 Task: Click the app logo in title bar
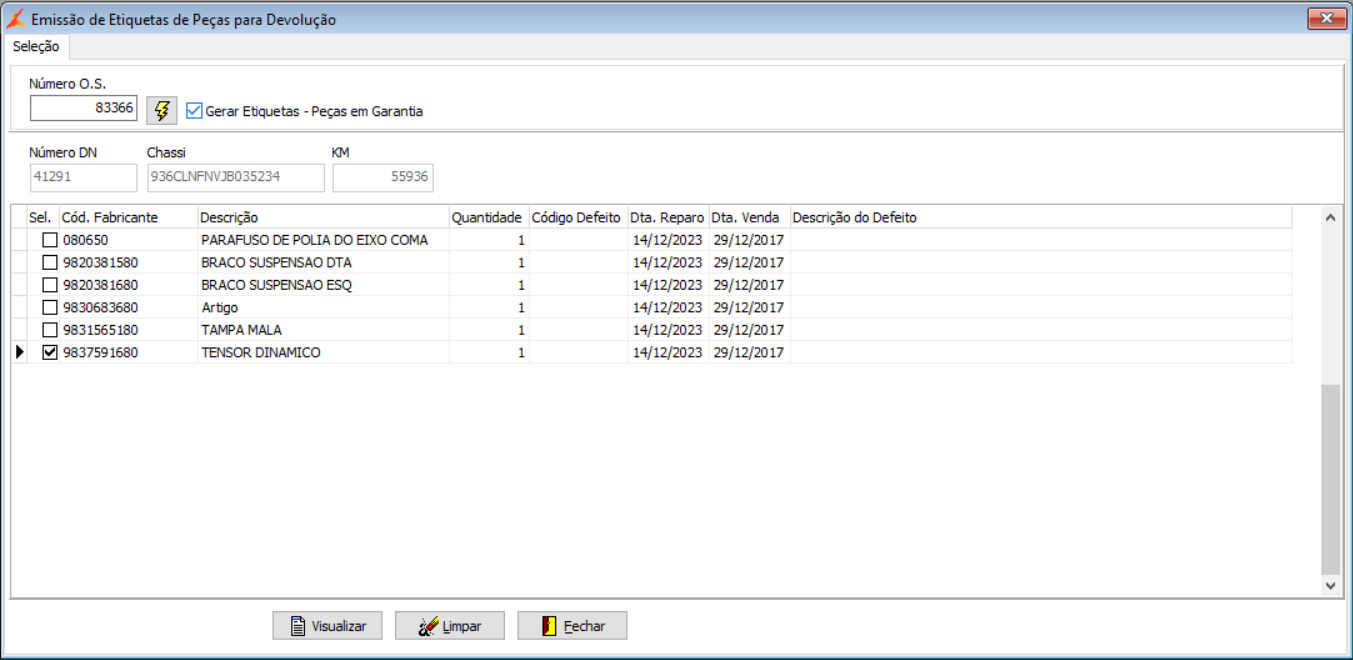coord(16,19)
